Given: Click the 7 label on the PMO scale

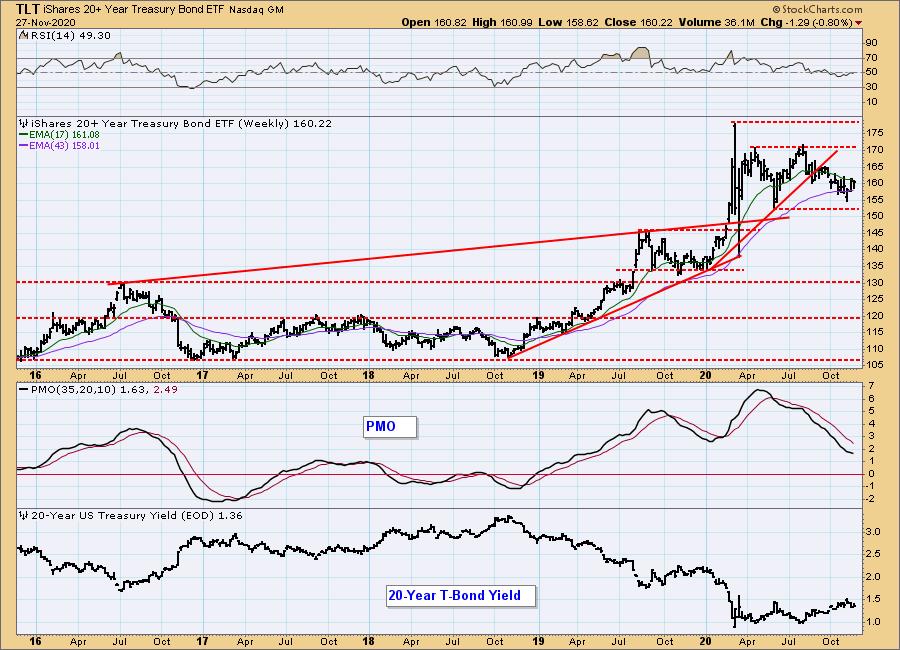Looking at the screenshot, I should point(871,385).
